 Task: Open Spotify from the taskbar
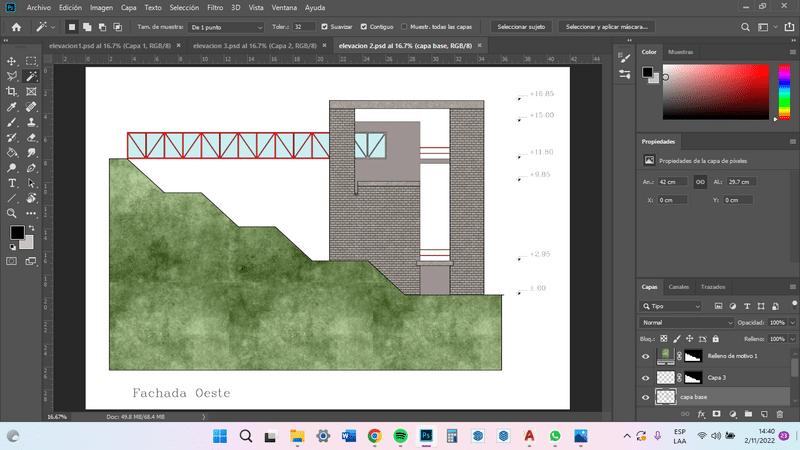[400, 437]
